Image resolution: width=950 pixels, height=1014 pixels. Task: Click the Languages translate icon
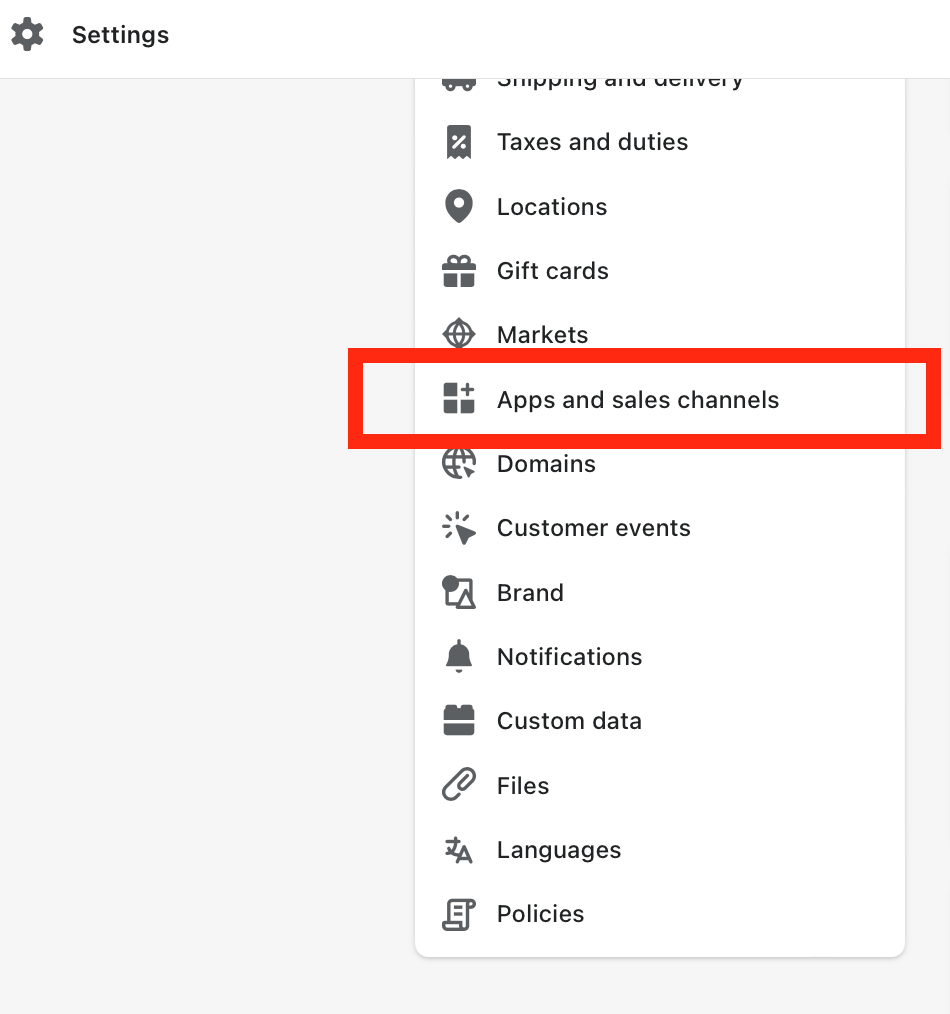pyautogui.click(x=459, y=849)
